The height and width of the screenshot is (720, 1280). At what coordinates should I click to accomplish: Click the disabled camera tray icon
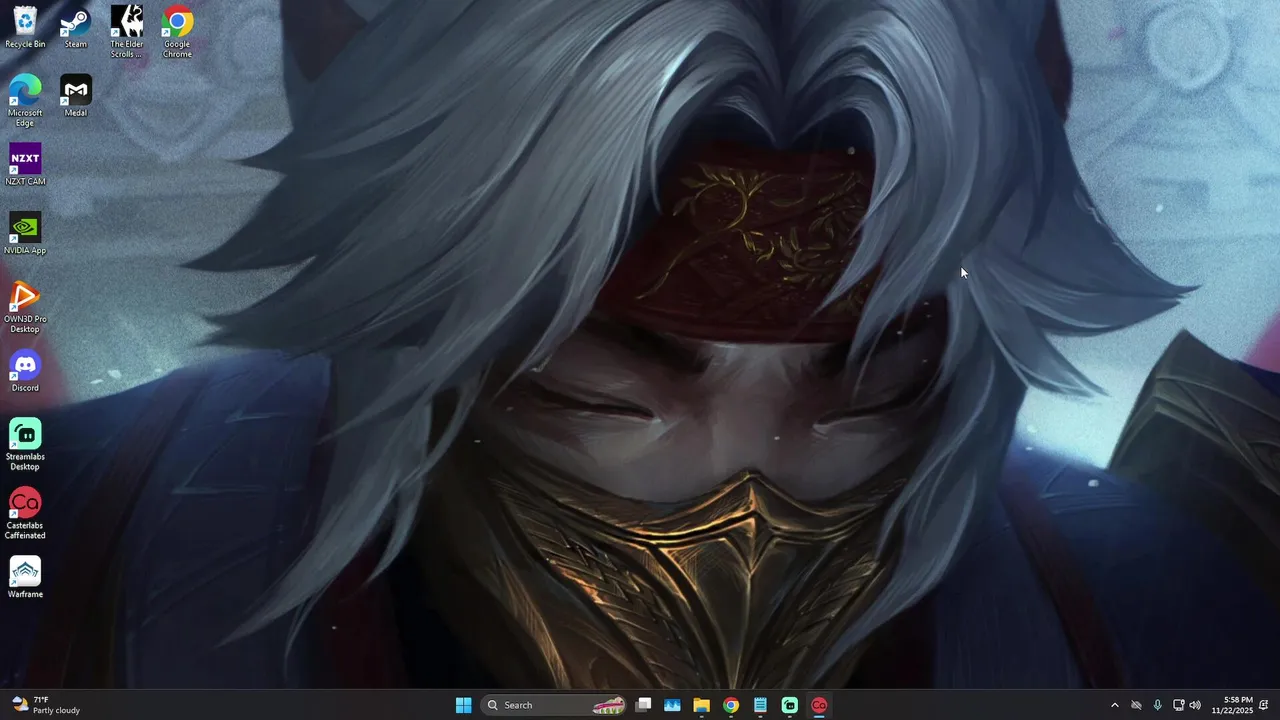coord(1136,705)
